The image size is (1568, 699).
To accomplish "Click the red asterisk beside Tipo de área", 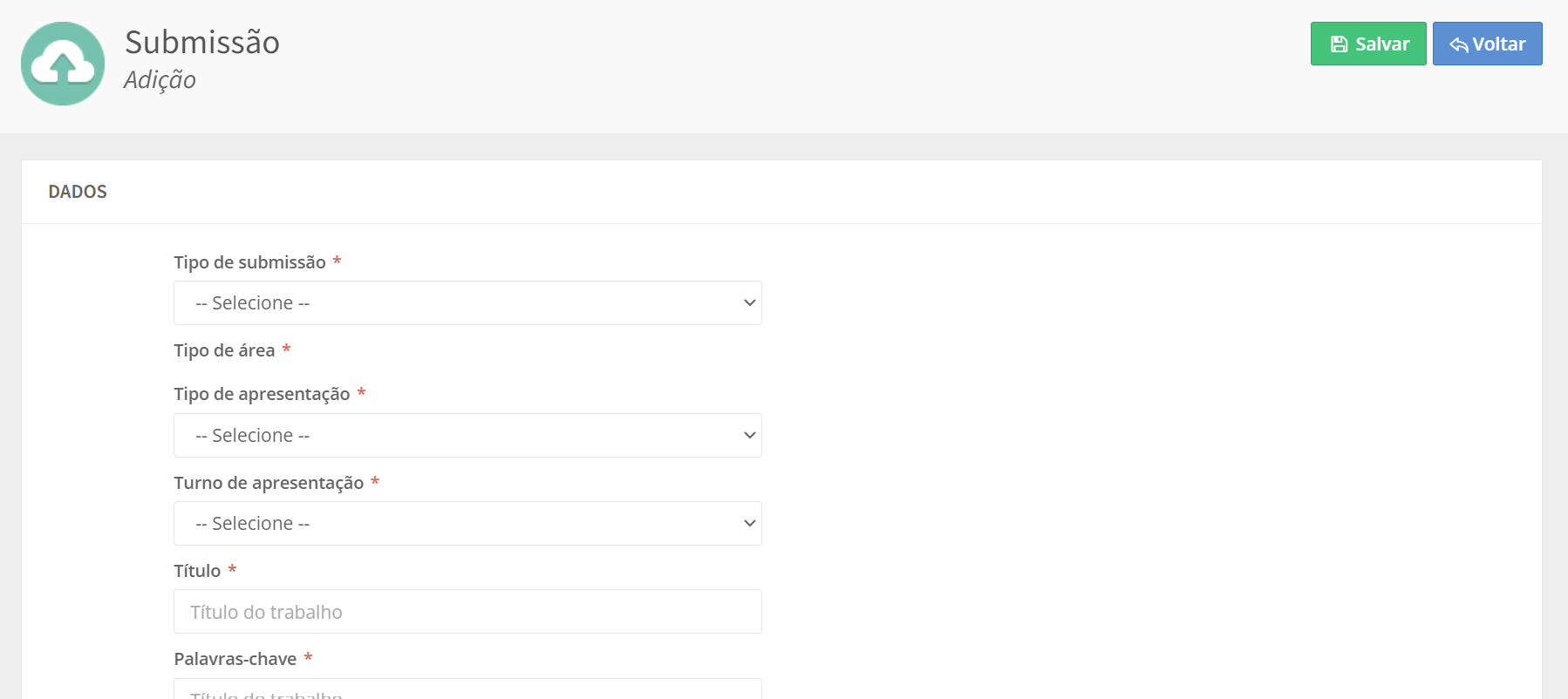I will [x=286, y=349].
